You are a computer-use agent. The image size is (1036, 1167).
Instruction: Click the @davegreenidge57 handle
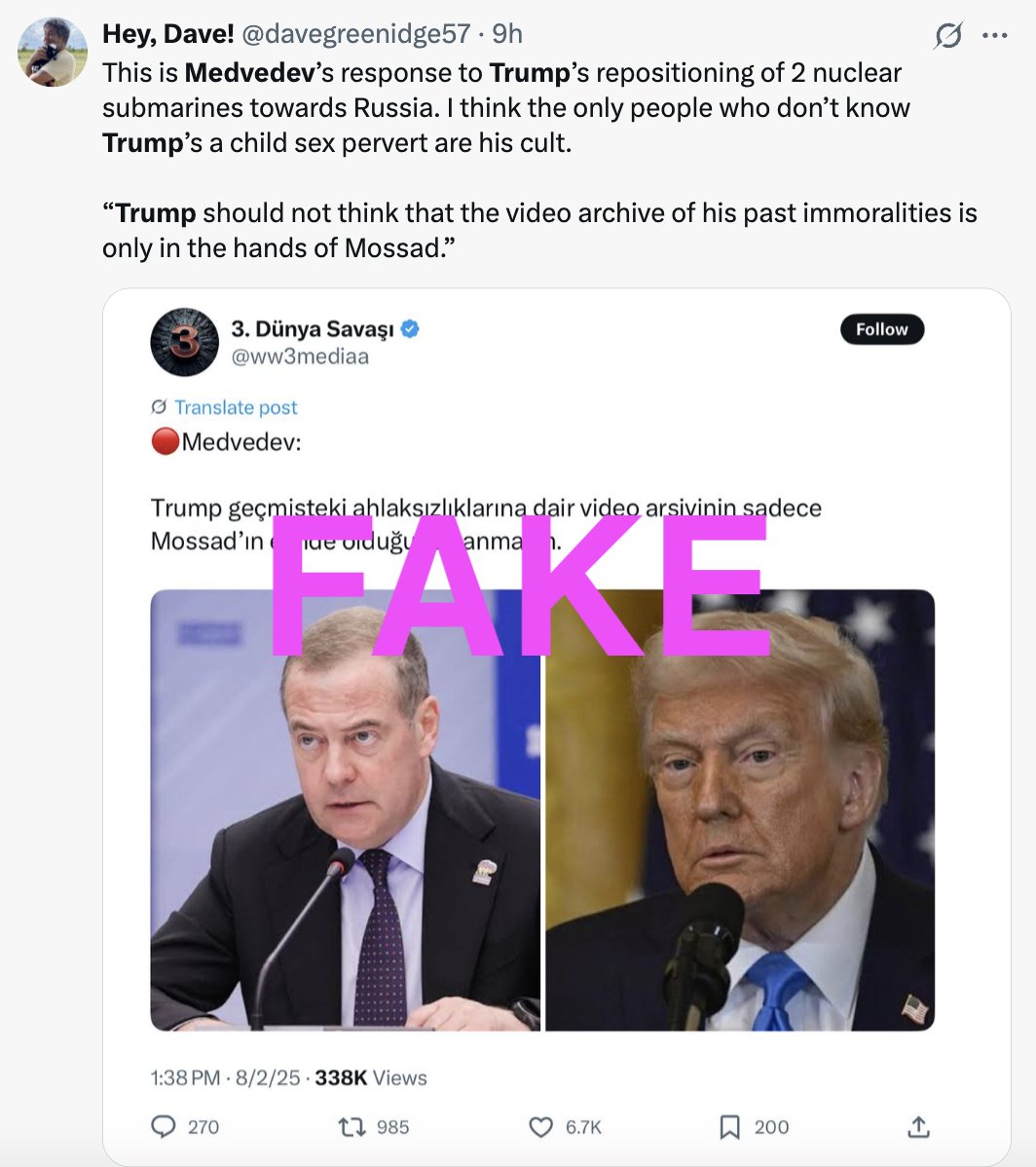[x=356, y=33]
